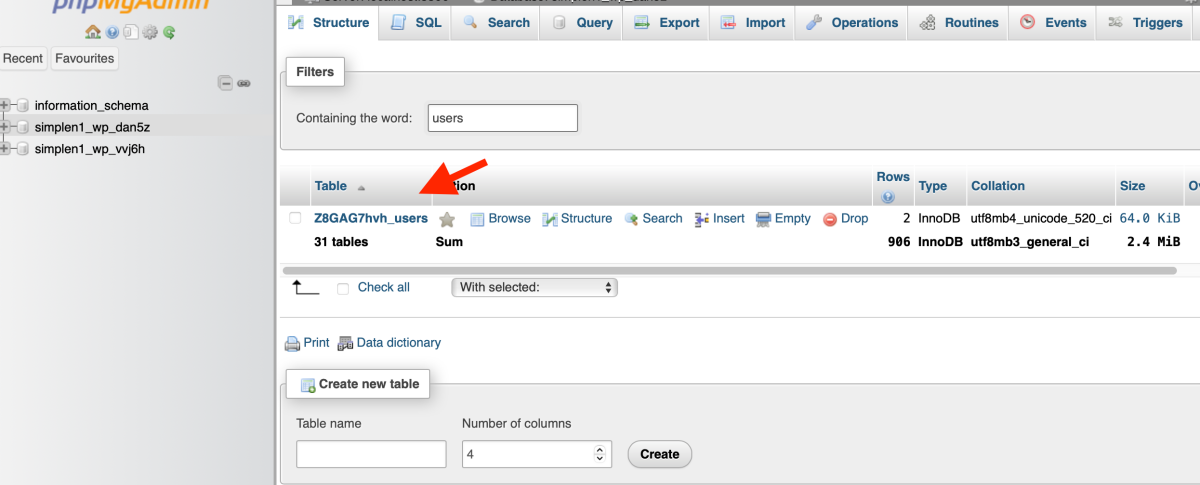Open the Data dictionary link
Viewport: 1200px width, 485px height.
(x=399, y=342)
